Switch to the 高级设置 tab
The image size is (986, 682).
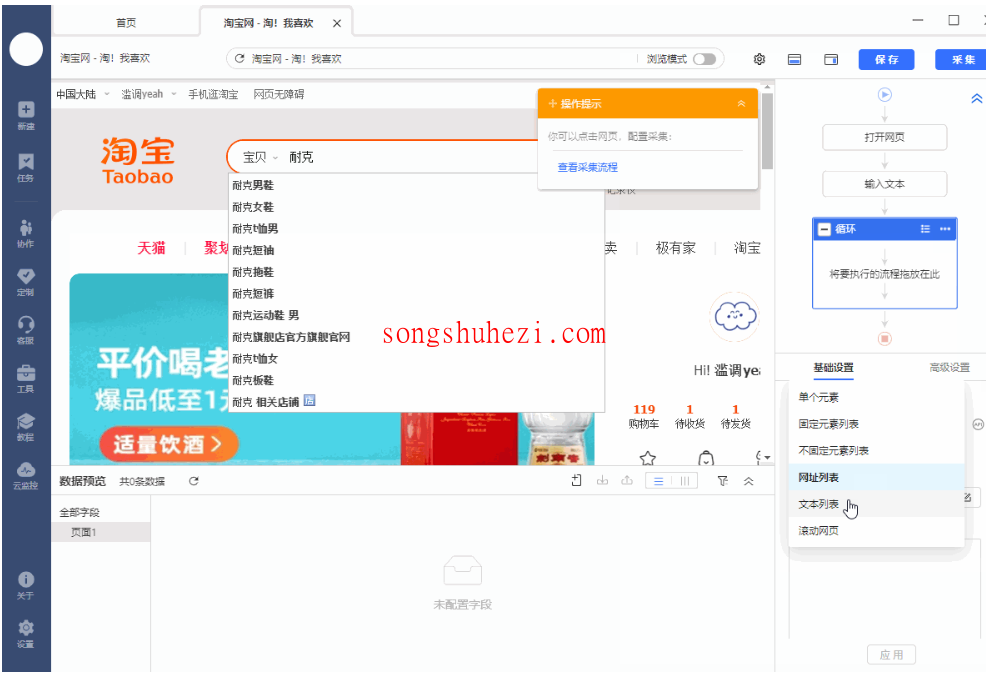tap(949, 368)
